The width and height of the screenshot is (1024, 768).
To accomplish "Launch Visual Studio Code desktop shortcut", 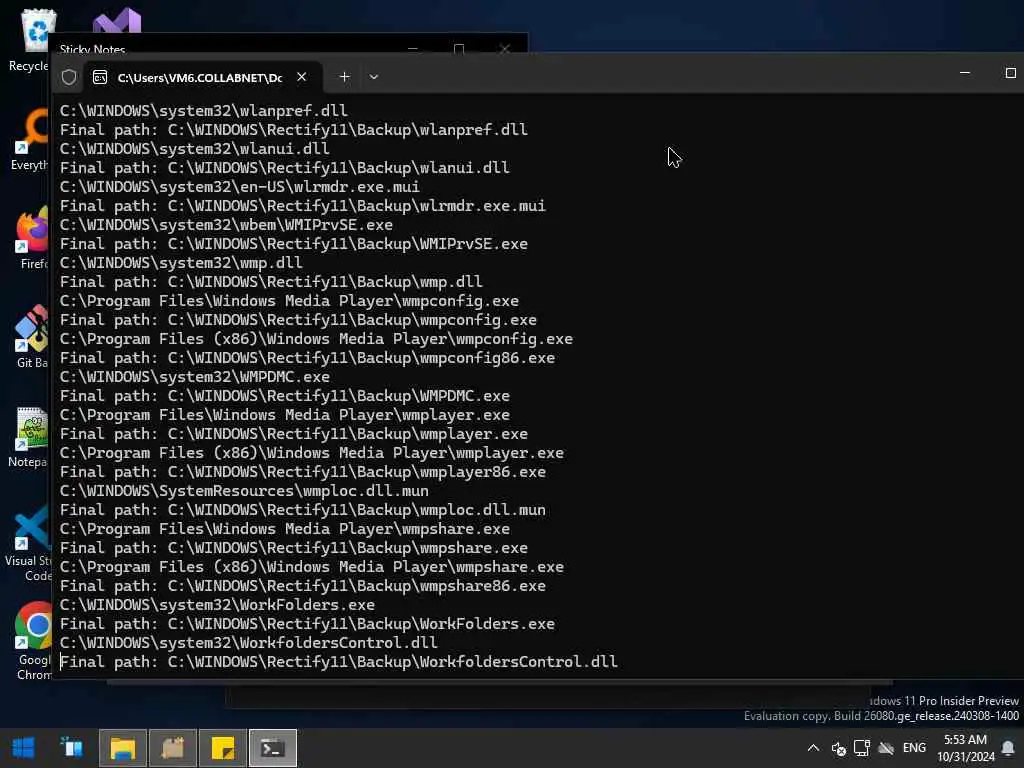I will (x=27, y=543).
